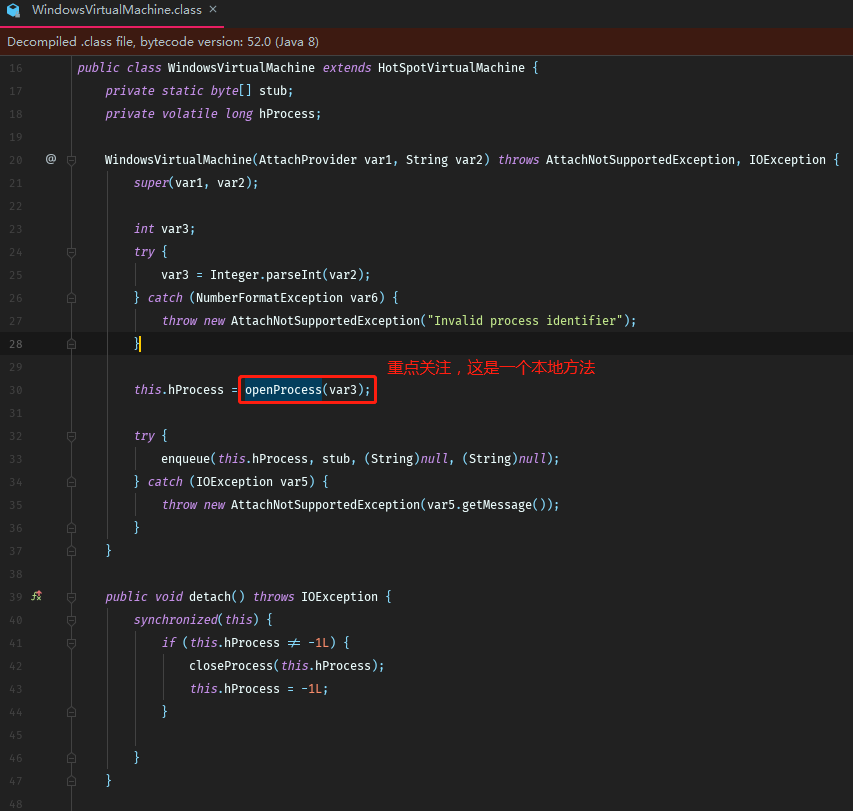Collapse the if block checking hProcess

(x=71, y=642)
